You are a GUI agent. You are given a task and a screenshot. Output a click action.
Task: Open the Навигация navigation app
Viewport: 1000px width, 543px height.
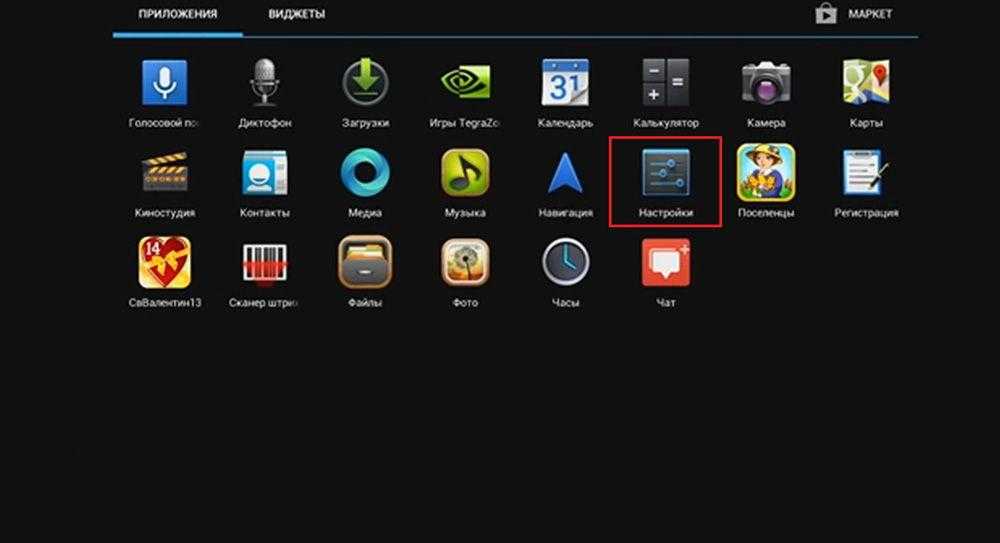tap(565, 173)
